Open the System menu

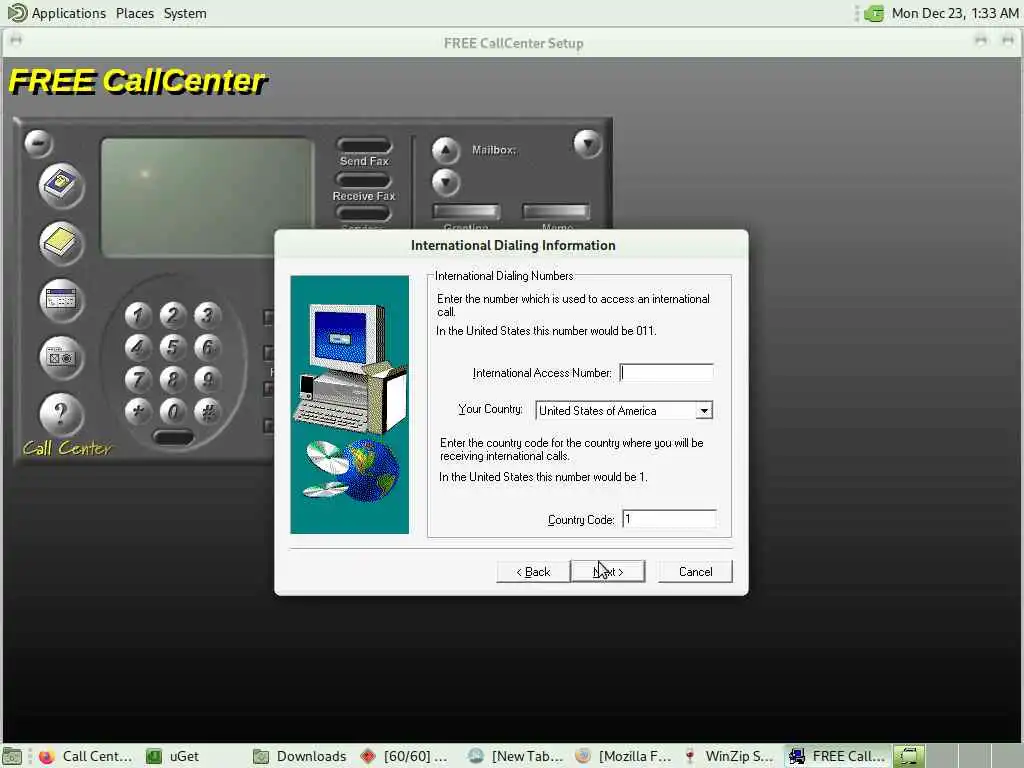(x=185, y=13)
